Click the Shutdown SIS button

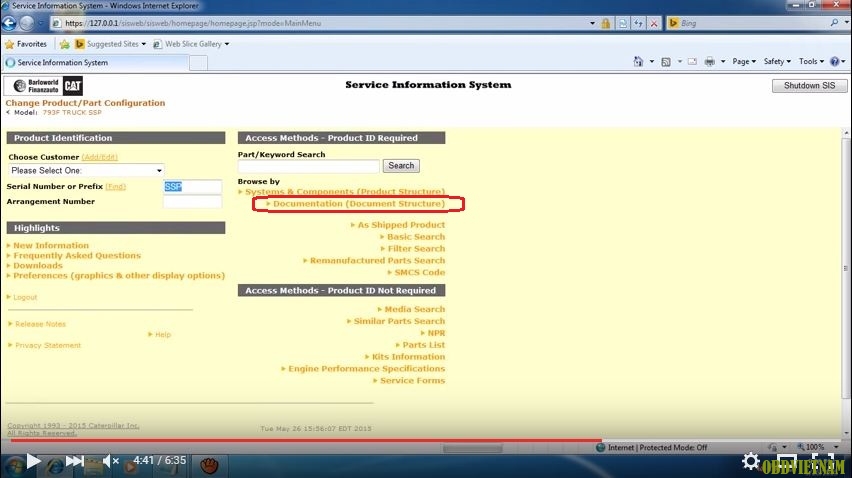coord(808,86)
